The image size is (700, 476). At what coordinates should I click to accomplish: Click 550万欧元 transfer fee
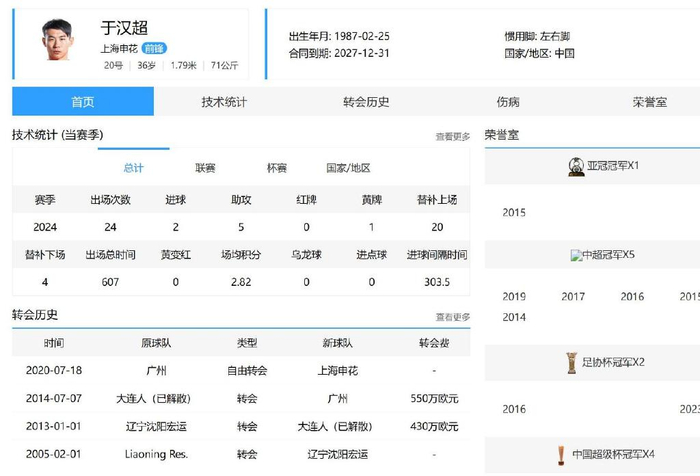pyautogui.click(x=434, y=398)
